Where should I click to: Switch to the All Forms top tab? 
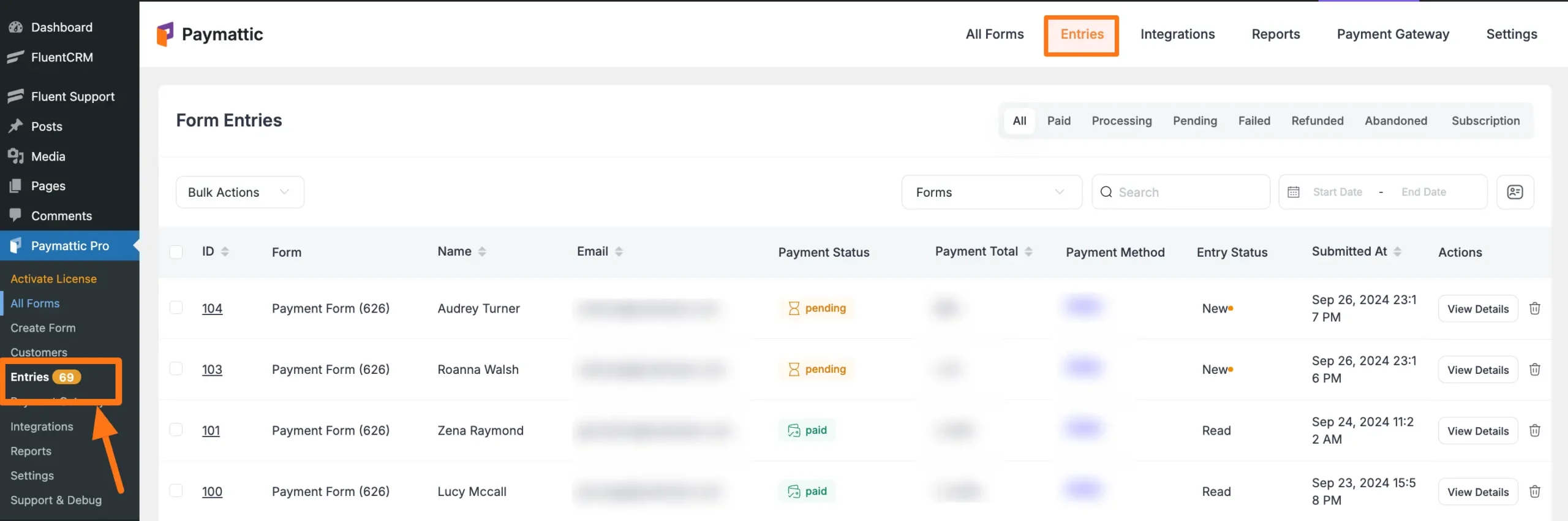[x=995, y=34]
